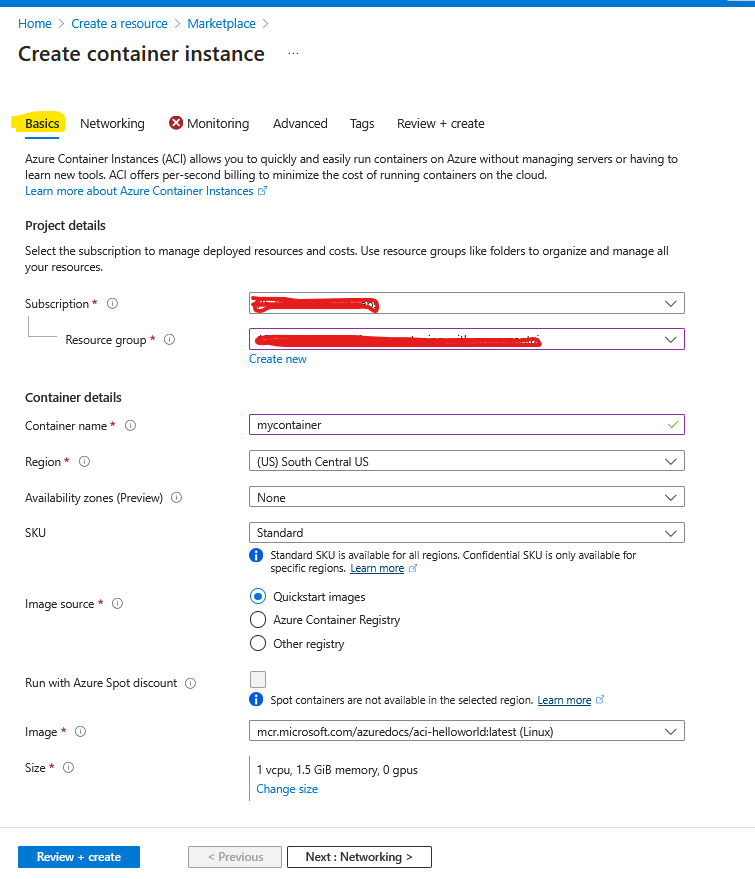
Task: Switch to the Basics tab
Action: pos(42,123)
